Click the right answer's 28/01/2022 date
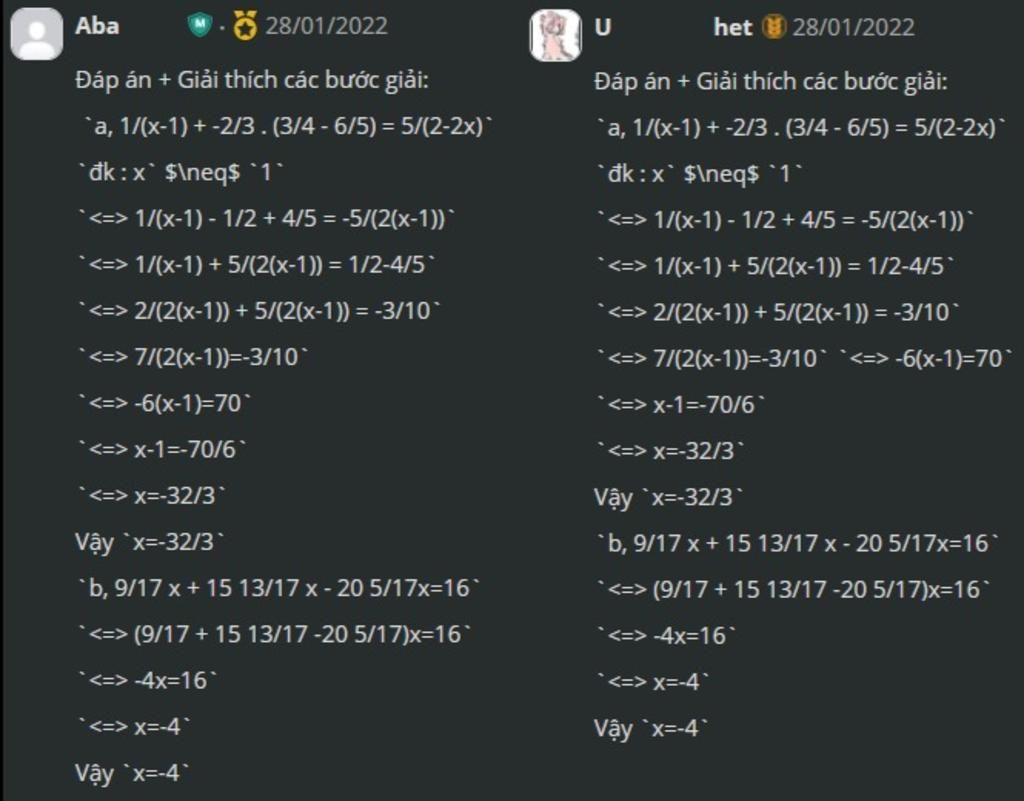Screen dimensions: 1024x801 (x=853, y=27)
